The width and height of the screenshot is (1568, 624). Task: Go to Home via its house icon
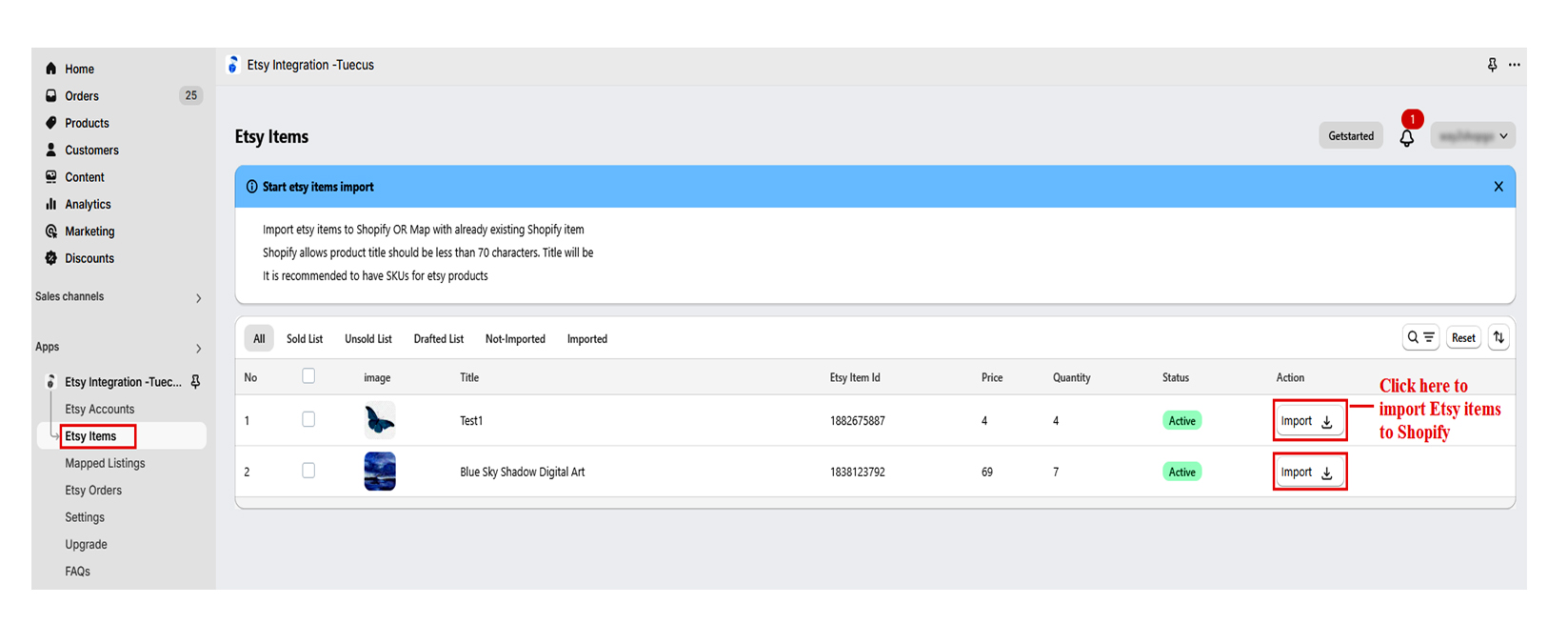point(51,69)
